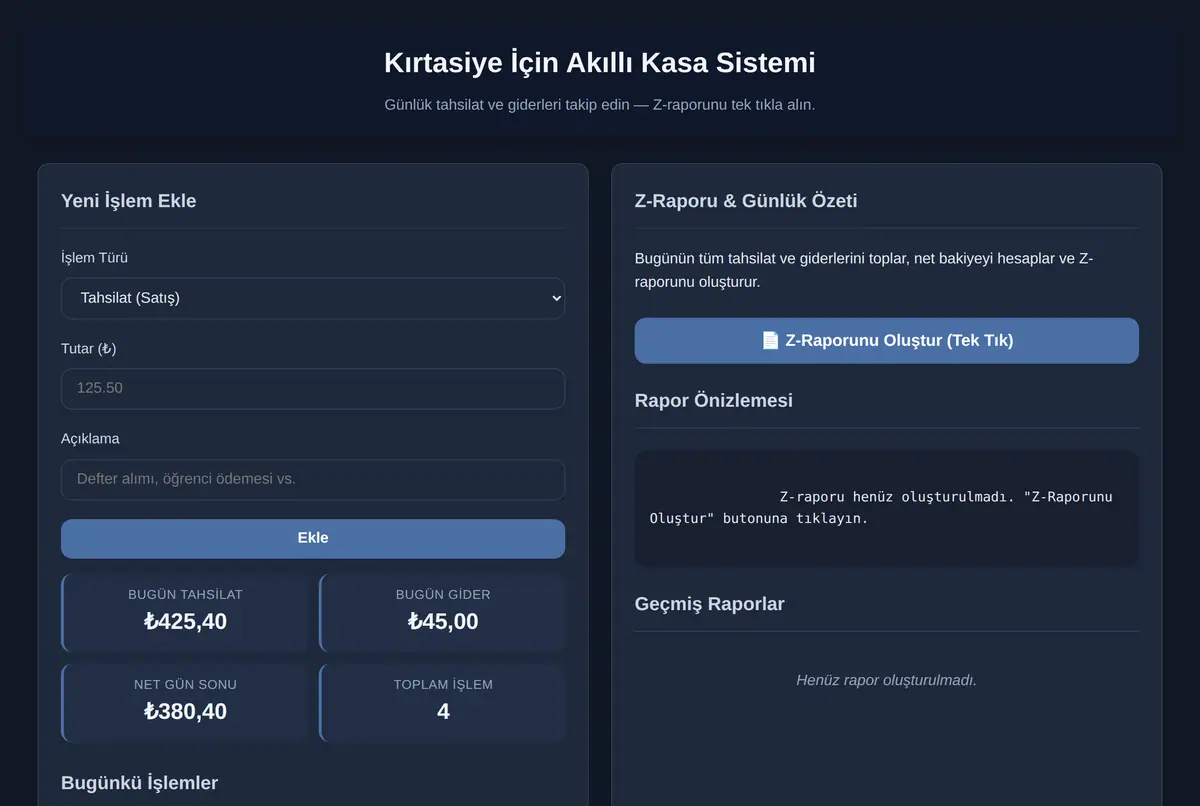This screenshot has height=806, width=1200.
Task: Click the Bugünkü İşlemler heading
Action: [x=140, y=783]
